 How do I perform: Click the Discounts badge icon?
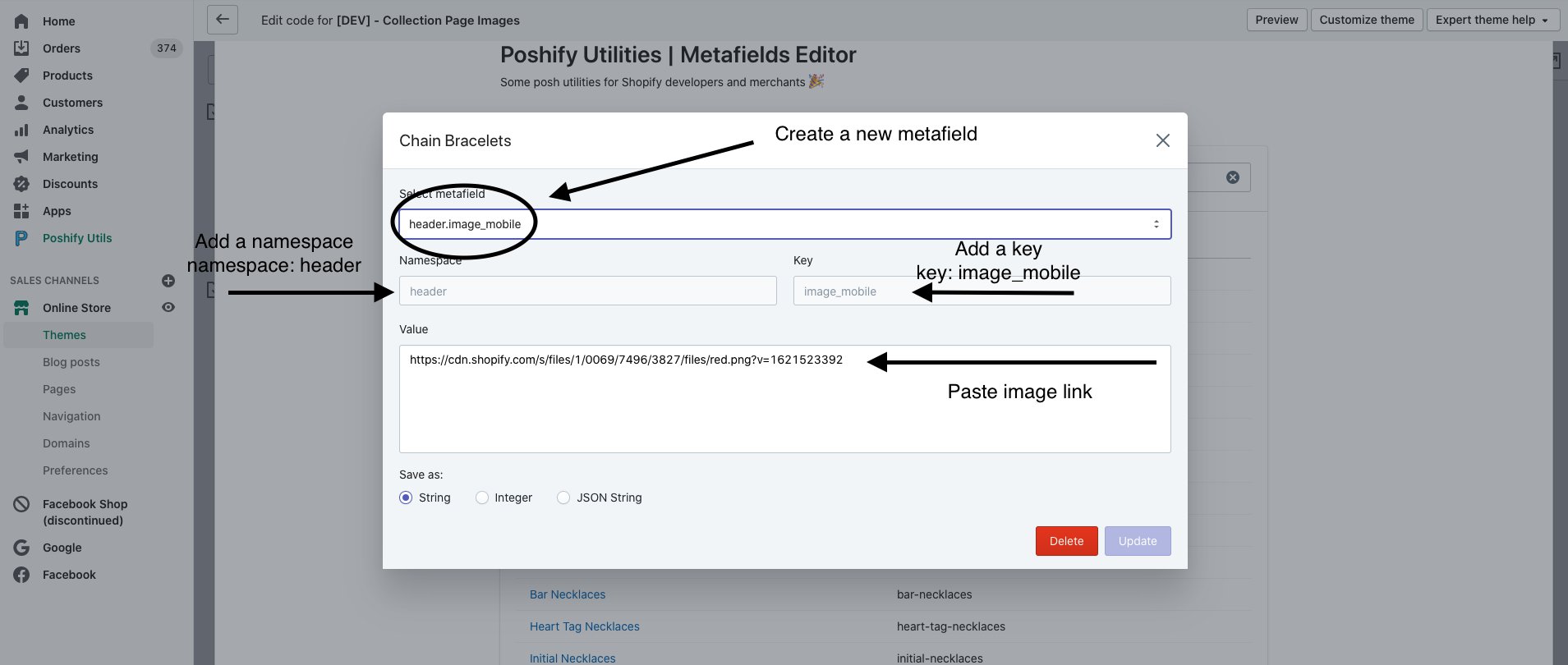click(x=21, y=184)
